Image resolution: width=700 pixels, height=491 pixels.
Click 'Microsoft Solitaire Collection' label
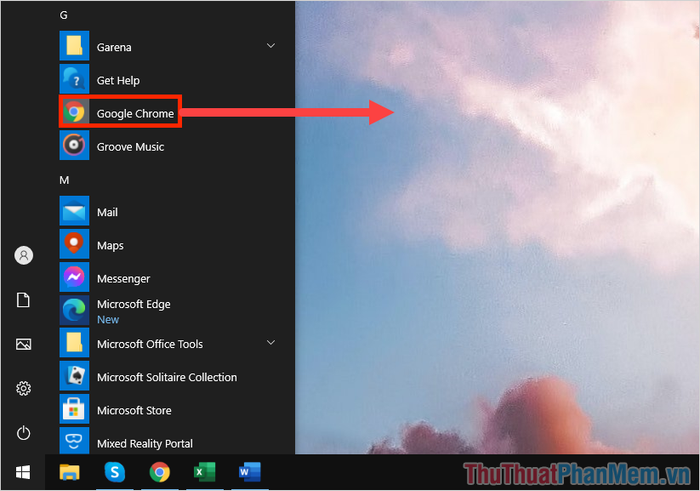[167, 377]
